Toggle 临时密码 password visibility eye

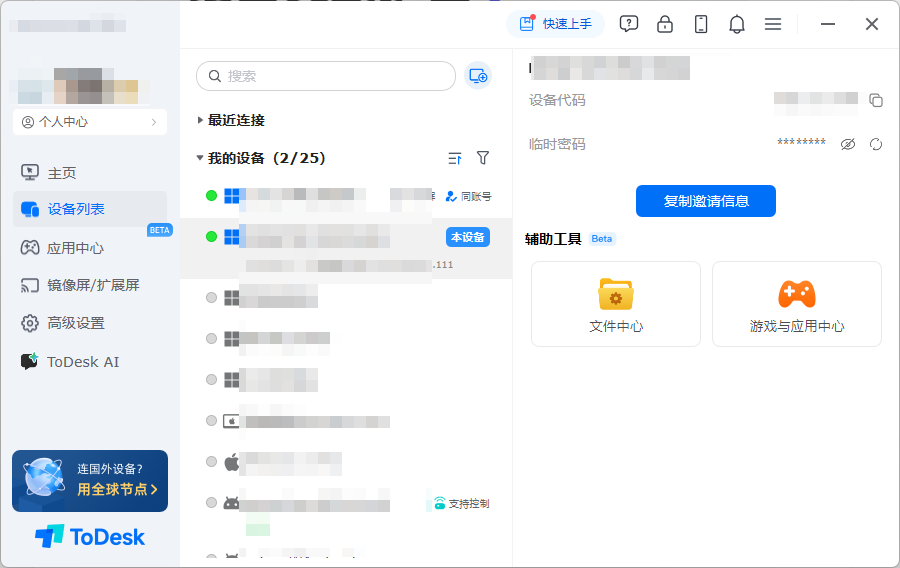(848, 144)
